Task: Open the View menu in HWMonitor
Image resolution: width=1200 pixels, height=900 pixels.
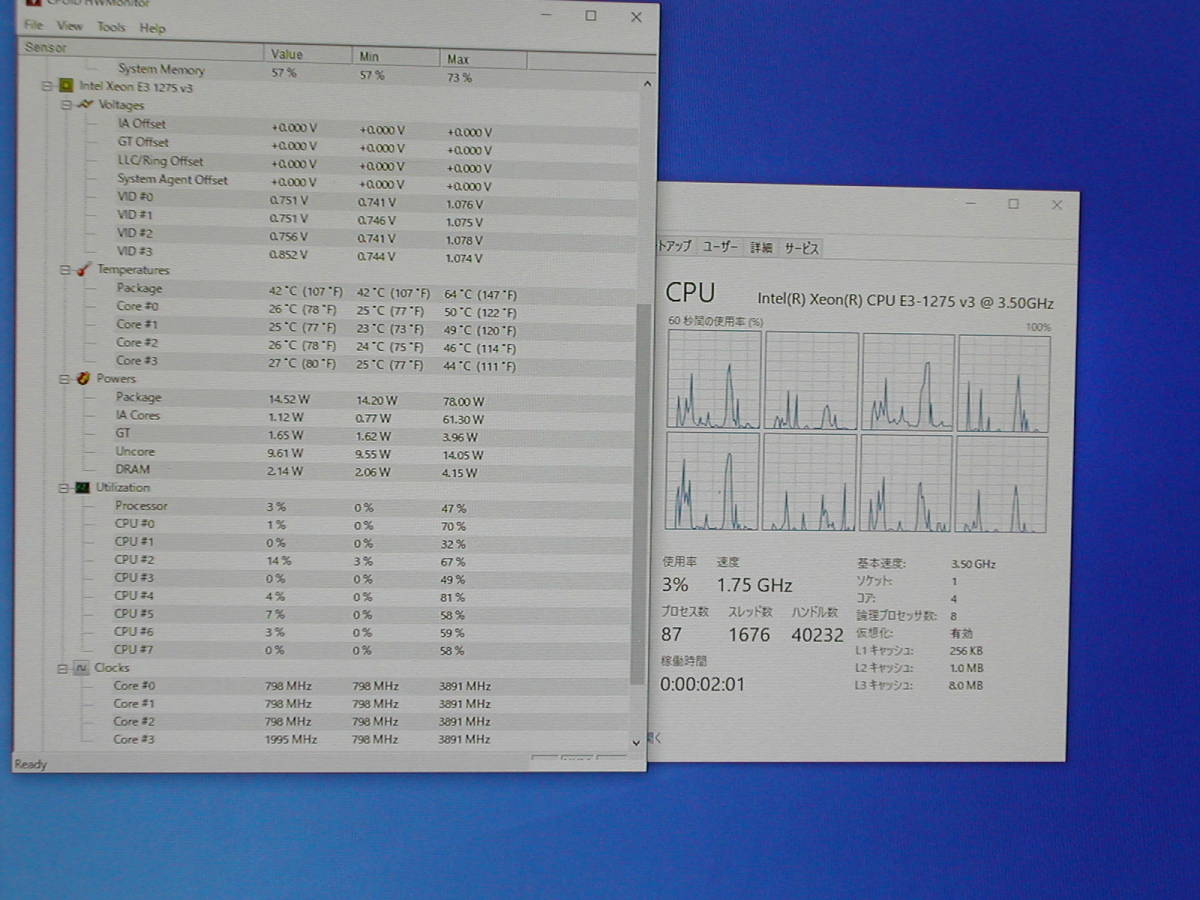Action: click(70, 26)
